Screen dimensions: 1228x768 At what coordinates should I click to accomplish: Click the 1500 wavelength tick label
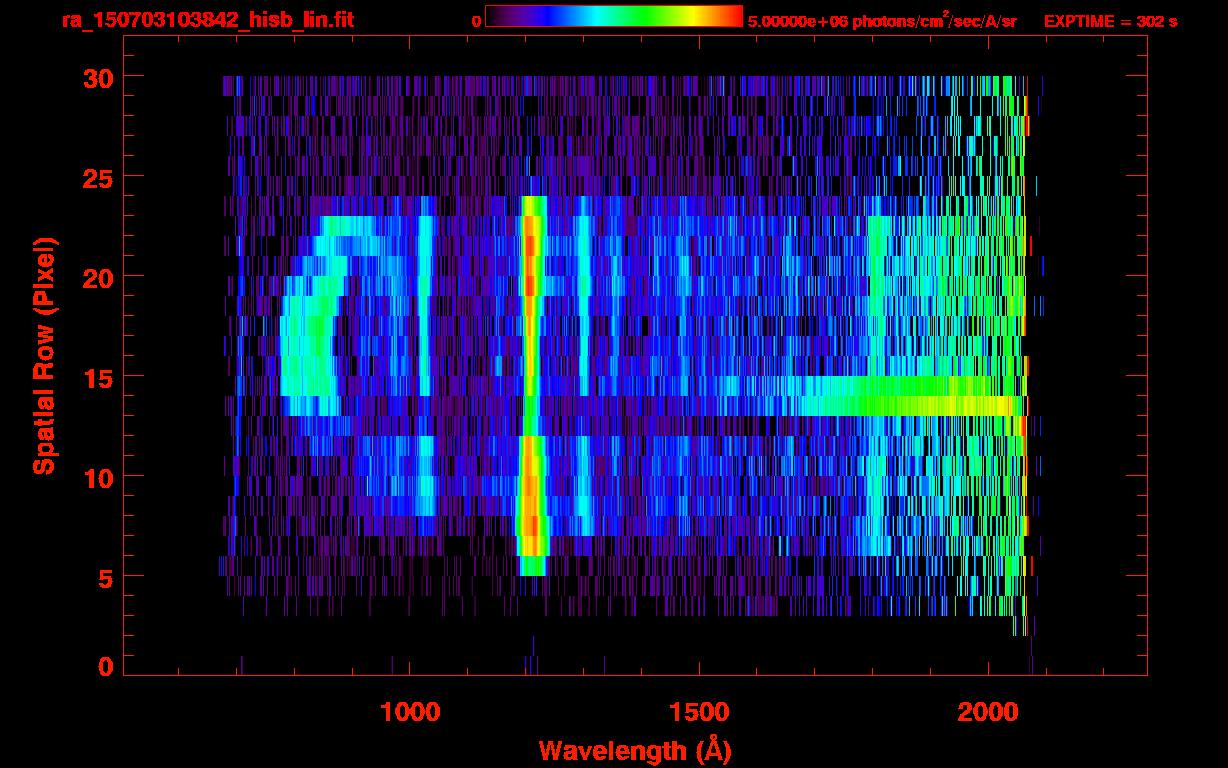(x=699, y=711)
